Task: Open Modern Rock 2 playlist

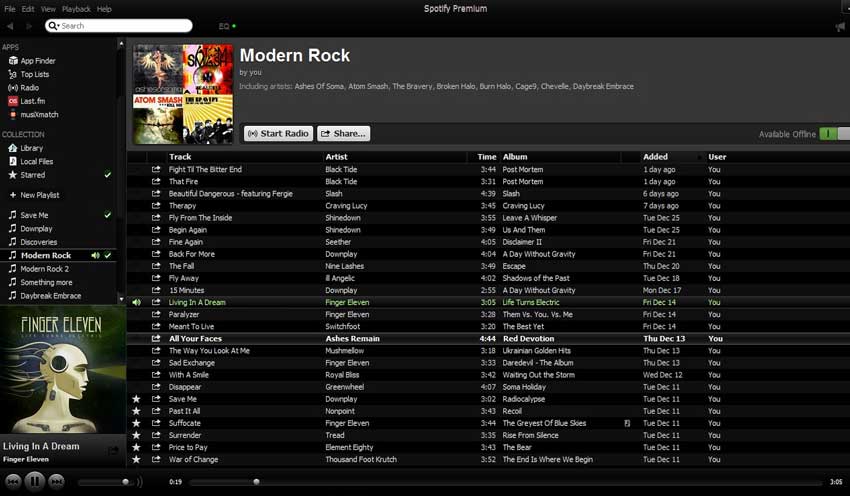Action: (44, 269)
